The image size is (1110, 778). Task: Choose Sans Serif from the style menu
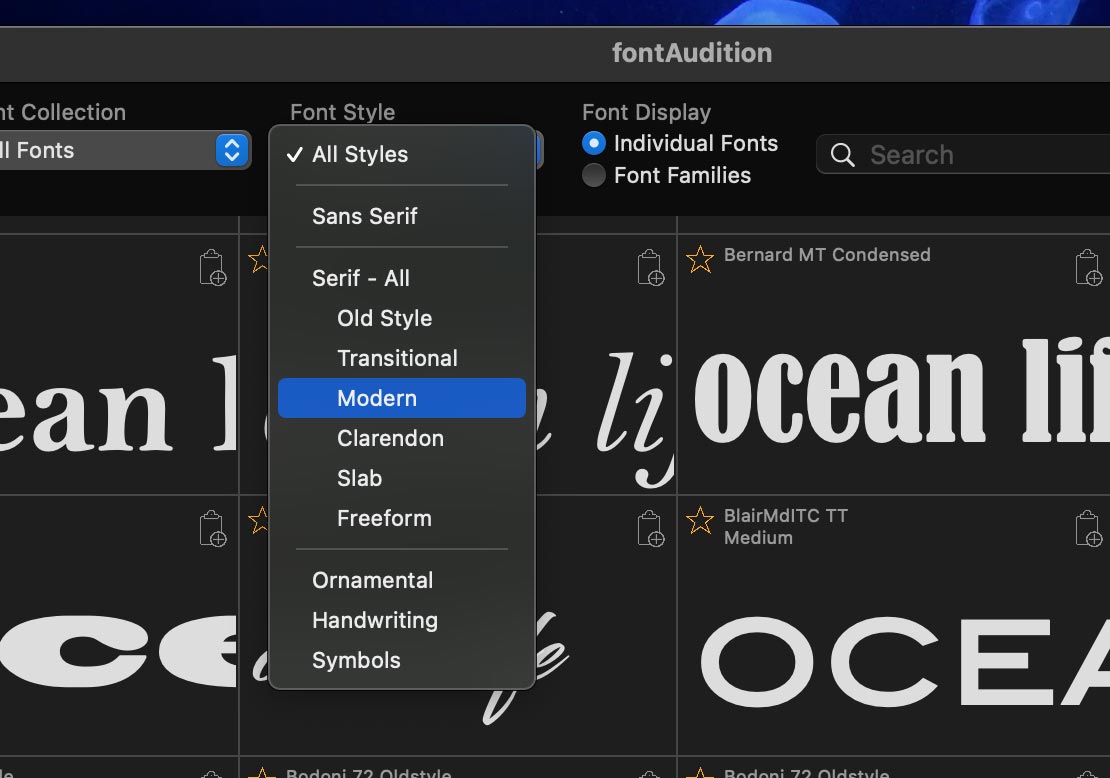tap(401, 216)
